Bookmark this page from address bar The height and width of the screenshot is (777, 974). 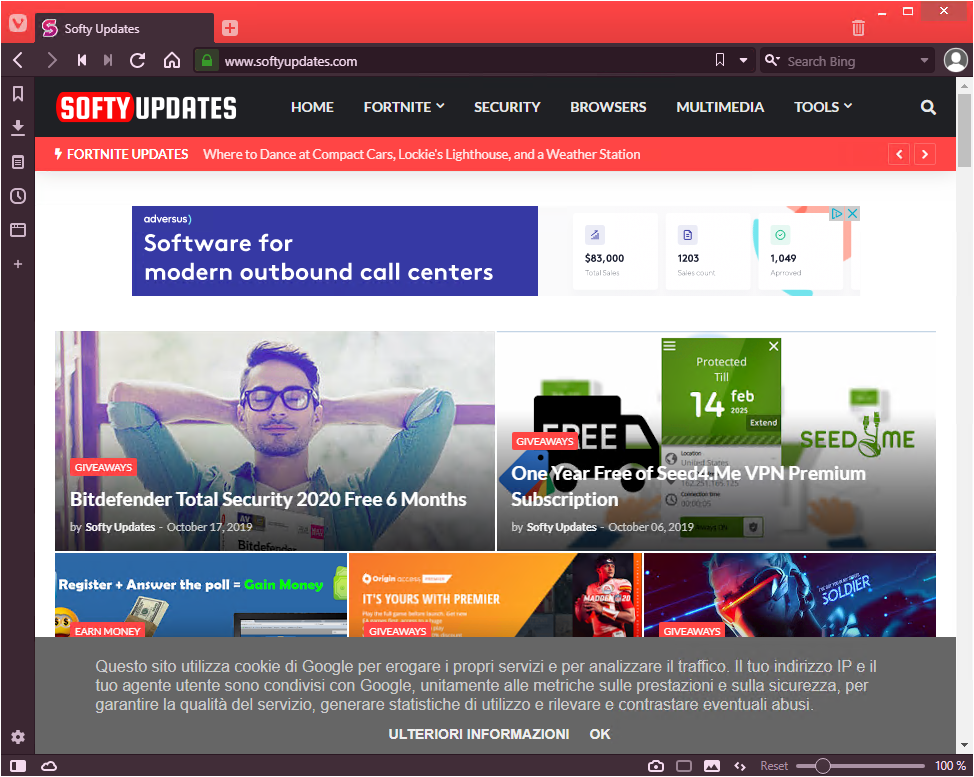pyautogui.click(x=719, y=60)
